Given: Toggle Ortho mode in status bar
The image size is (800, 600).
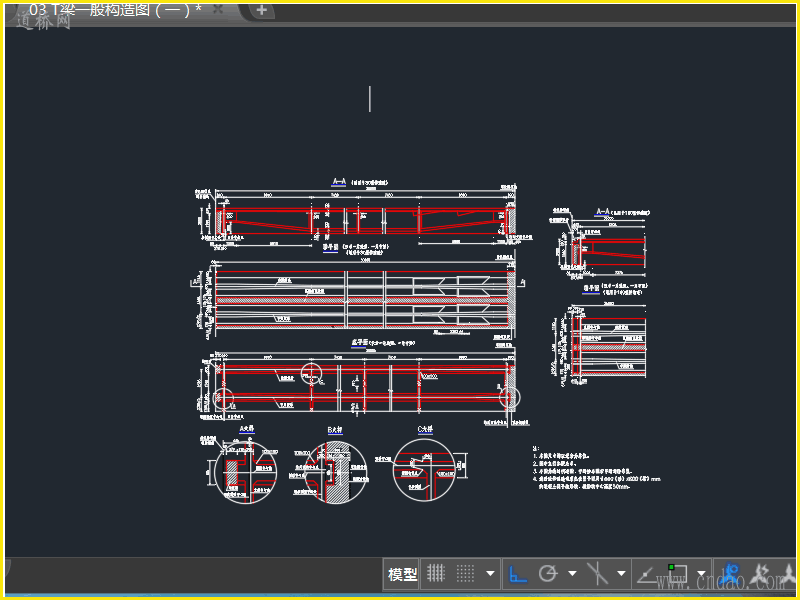Looking at the screenshot, I should pyautogui.click(x=518, y=574).
